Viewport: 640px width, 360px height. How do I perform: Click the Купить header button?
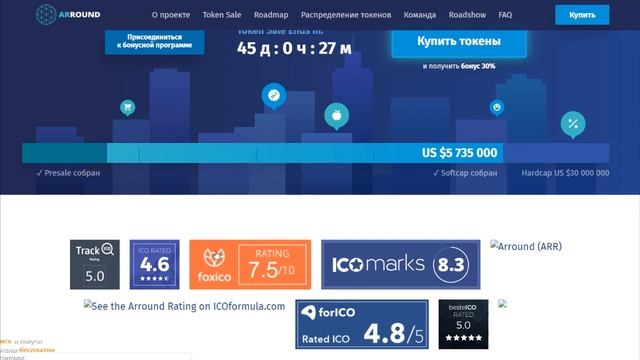[582, 15]
